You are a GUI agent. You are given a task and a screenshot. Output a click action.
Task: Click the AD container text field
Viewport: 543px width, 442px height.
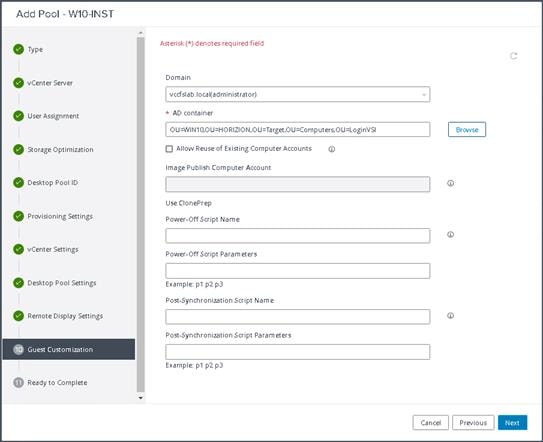click(297, 130)
